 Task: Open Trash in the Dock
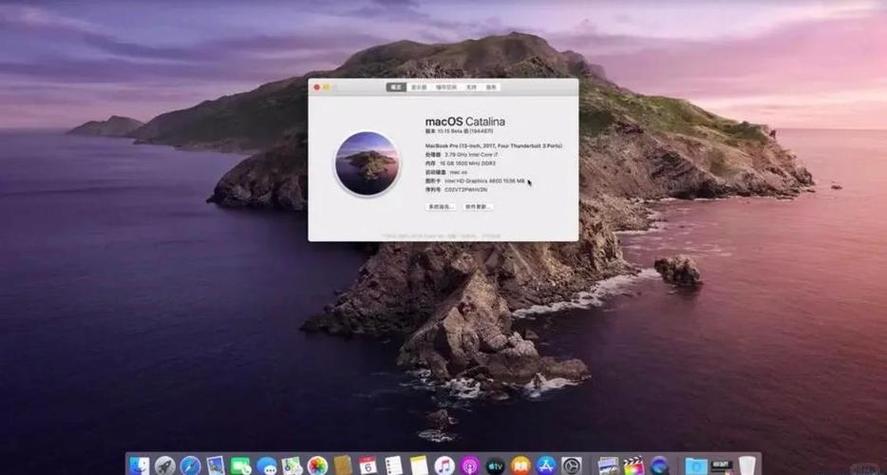coord(747,466)
